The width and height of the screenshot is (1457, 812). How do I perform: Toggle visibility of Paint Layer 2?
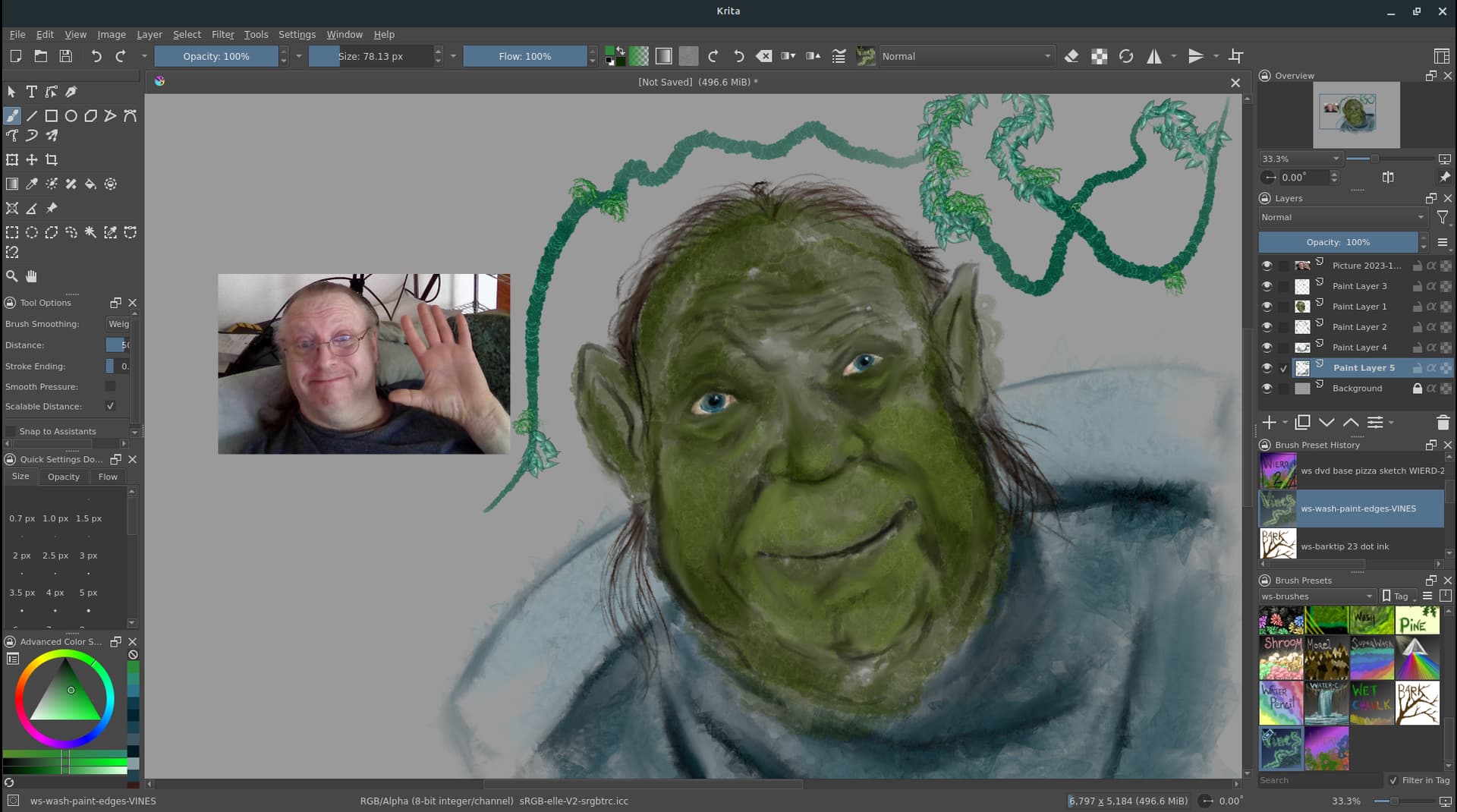pos(1267,327)
